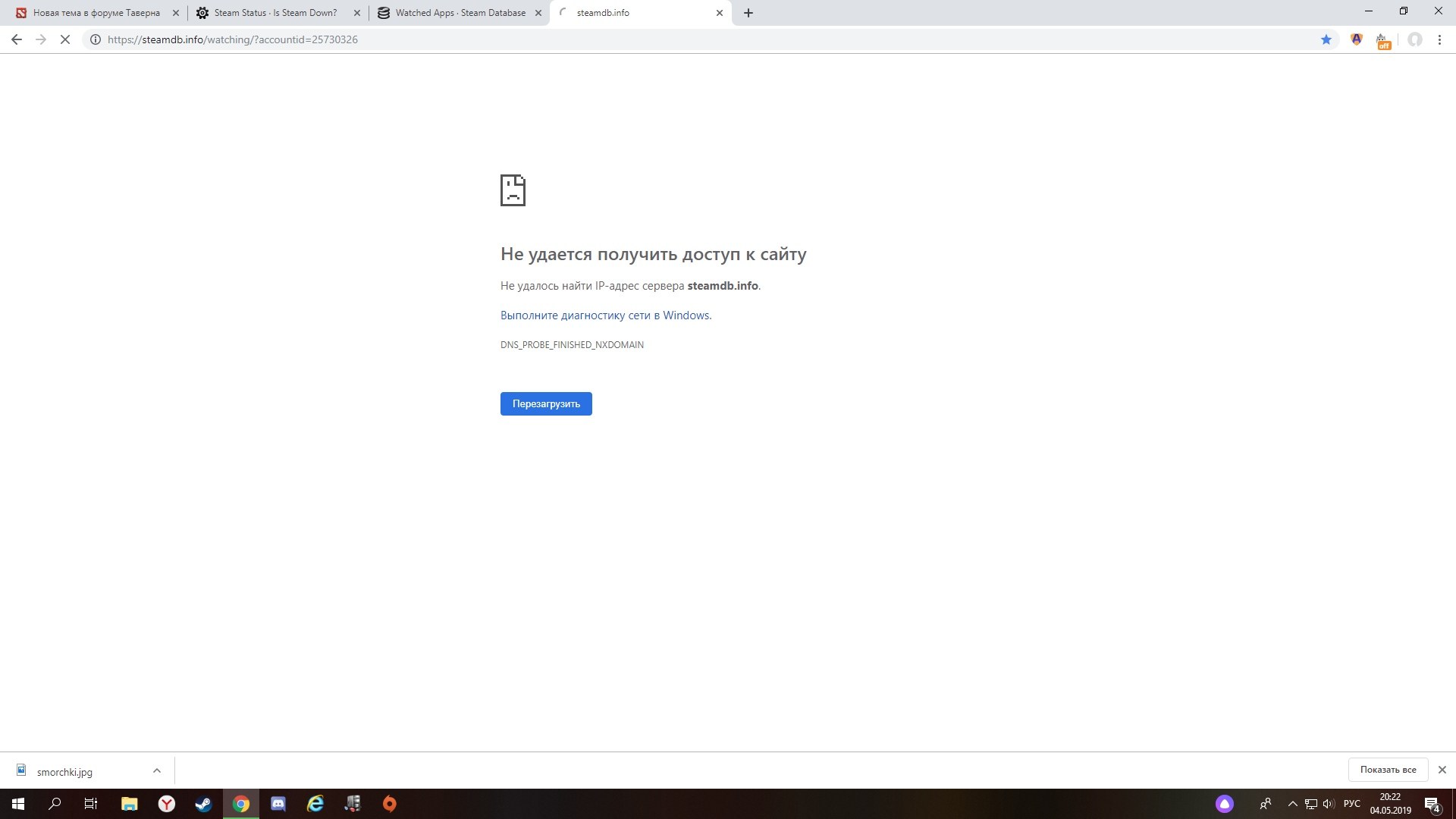Click the bookmark star icon
Screen dimensions: 1456x819
[1326, 39]
